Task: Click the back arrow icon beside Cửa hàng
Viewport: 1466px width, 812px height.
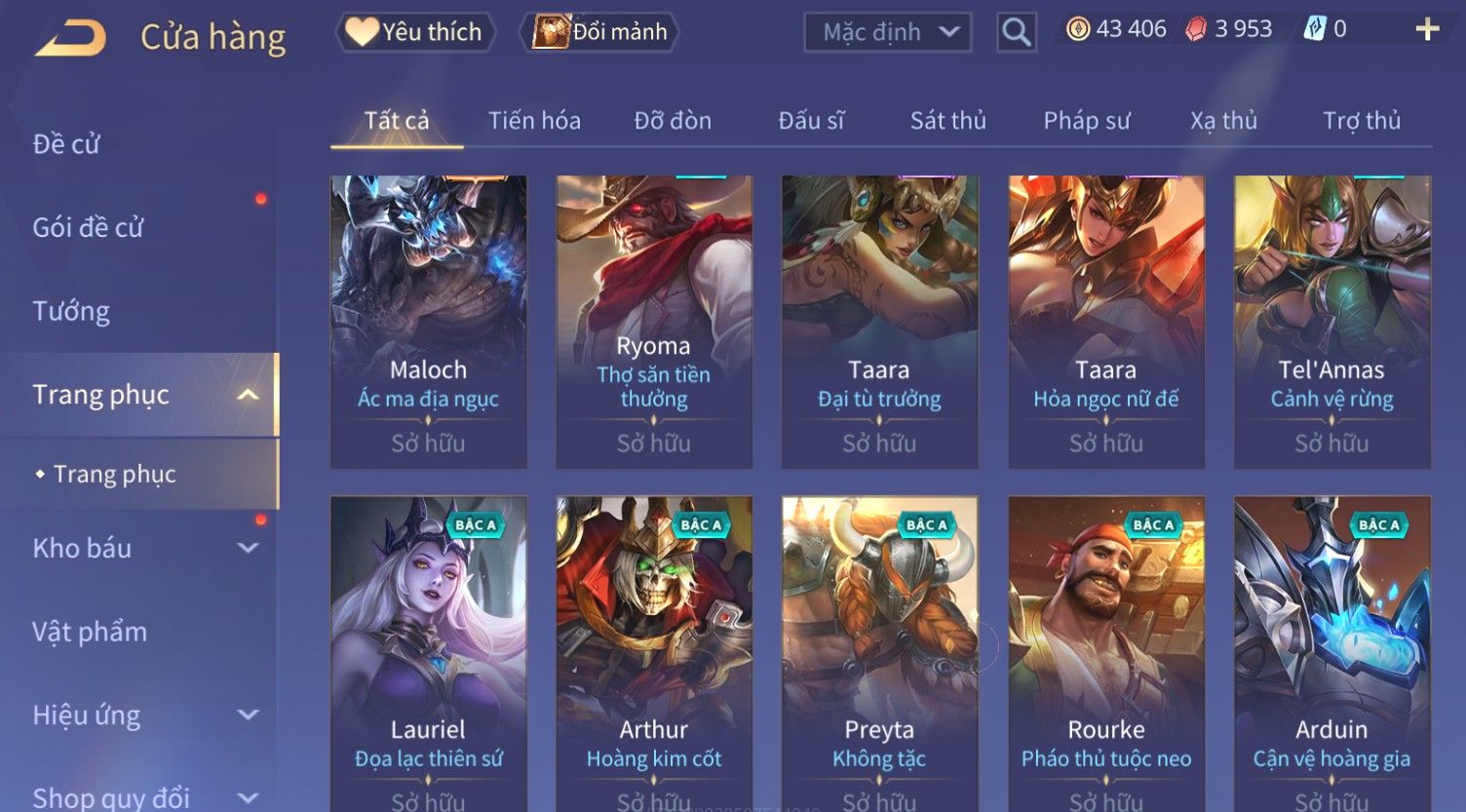Action: [70, 37]
